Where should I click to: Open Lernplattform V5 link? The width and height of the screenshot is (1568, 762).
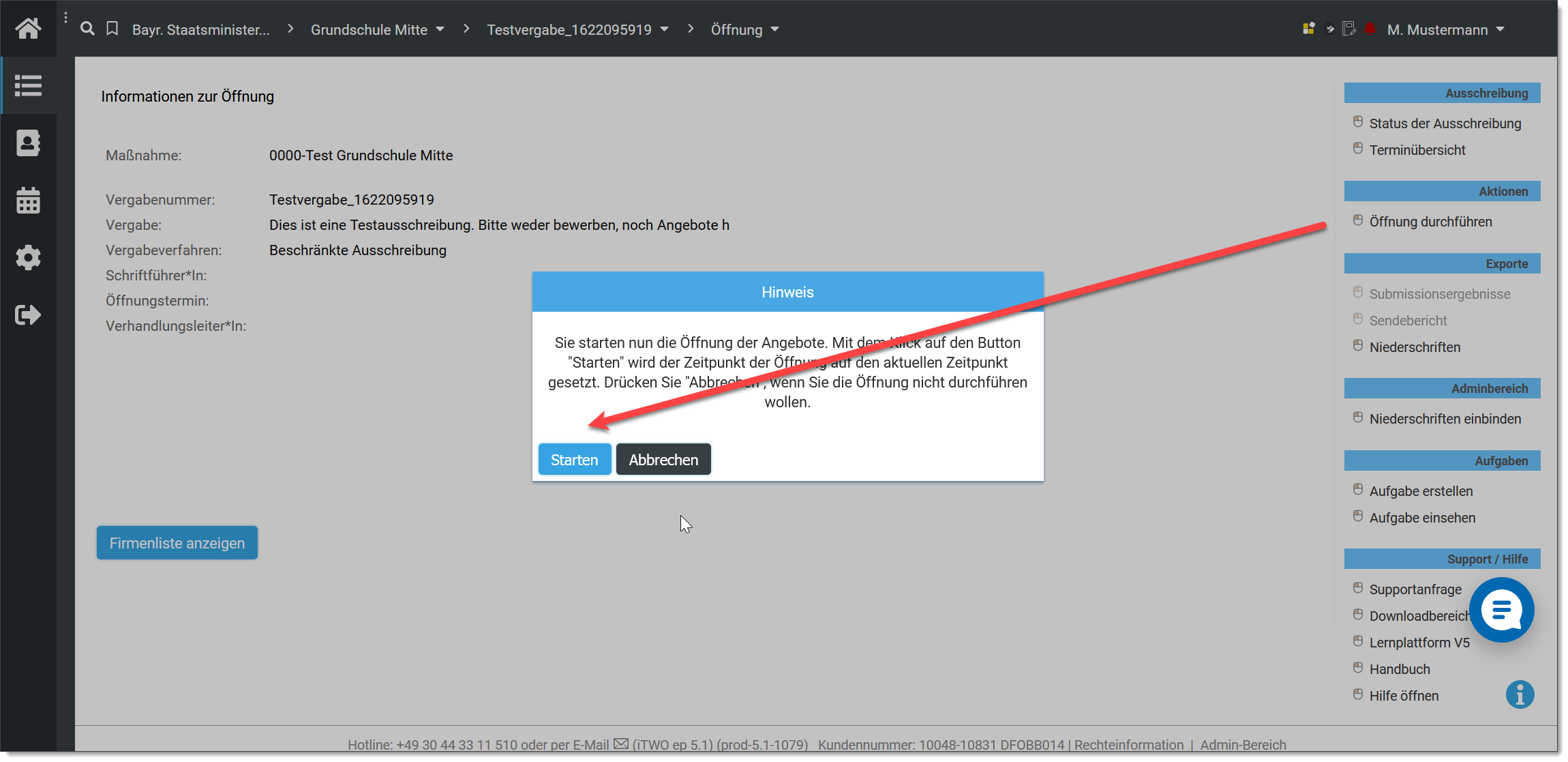(x=1419, y=643)
